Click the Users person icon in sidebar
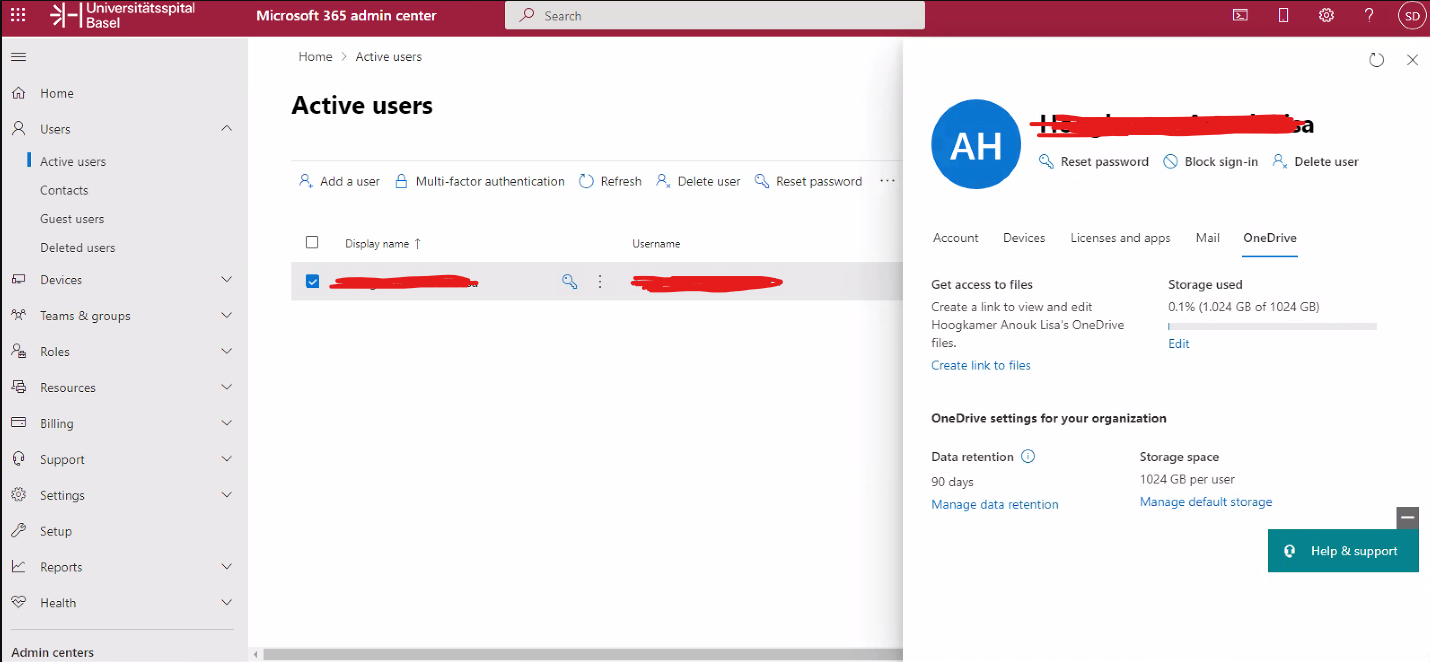1430x662 pixels. 18,129
